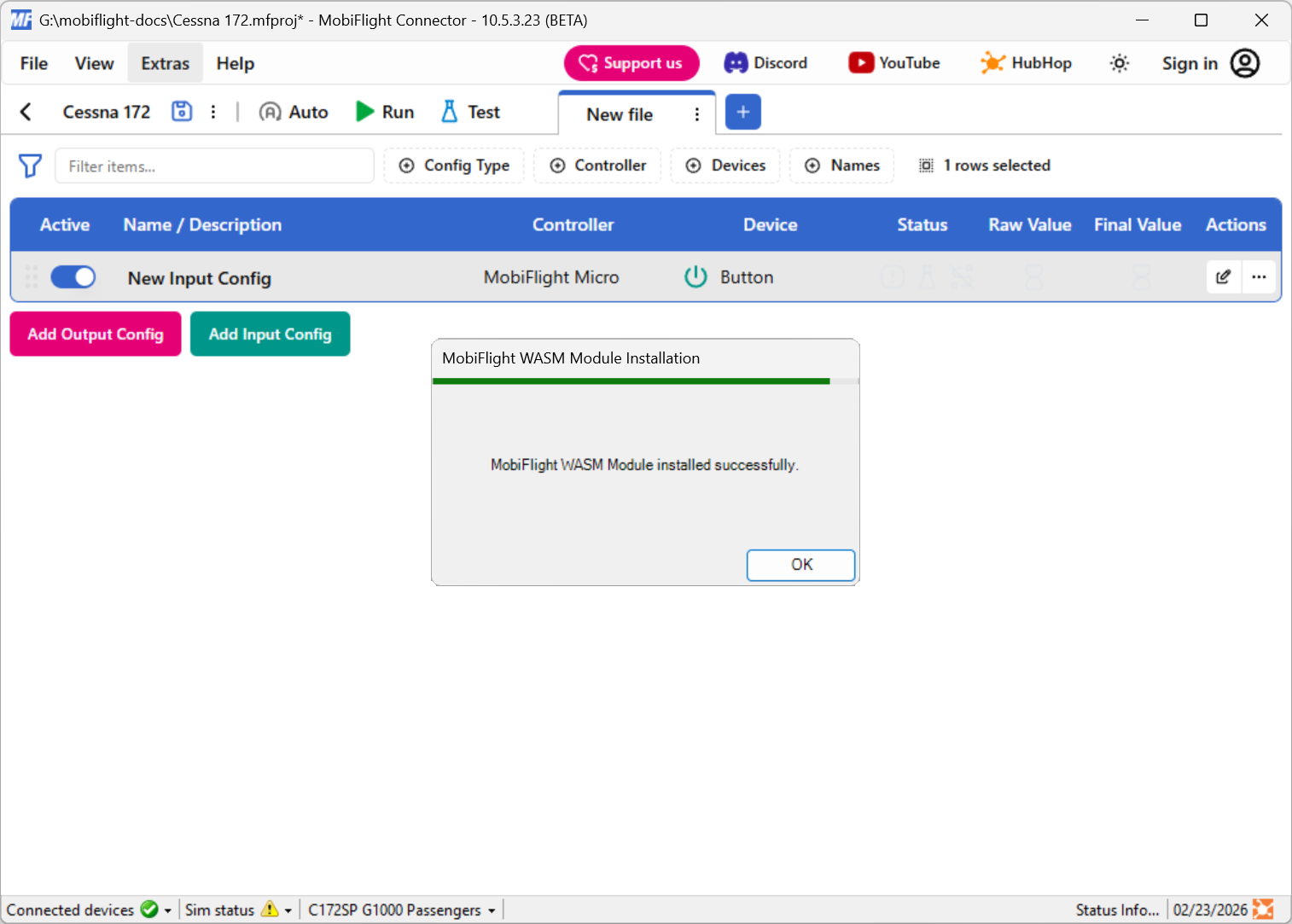1292x924 pixels.
Task: Open the Discord community link
Action: coord(765,62)
